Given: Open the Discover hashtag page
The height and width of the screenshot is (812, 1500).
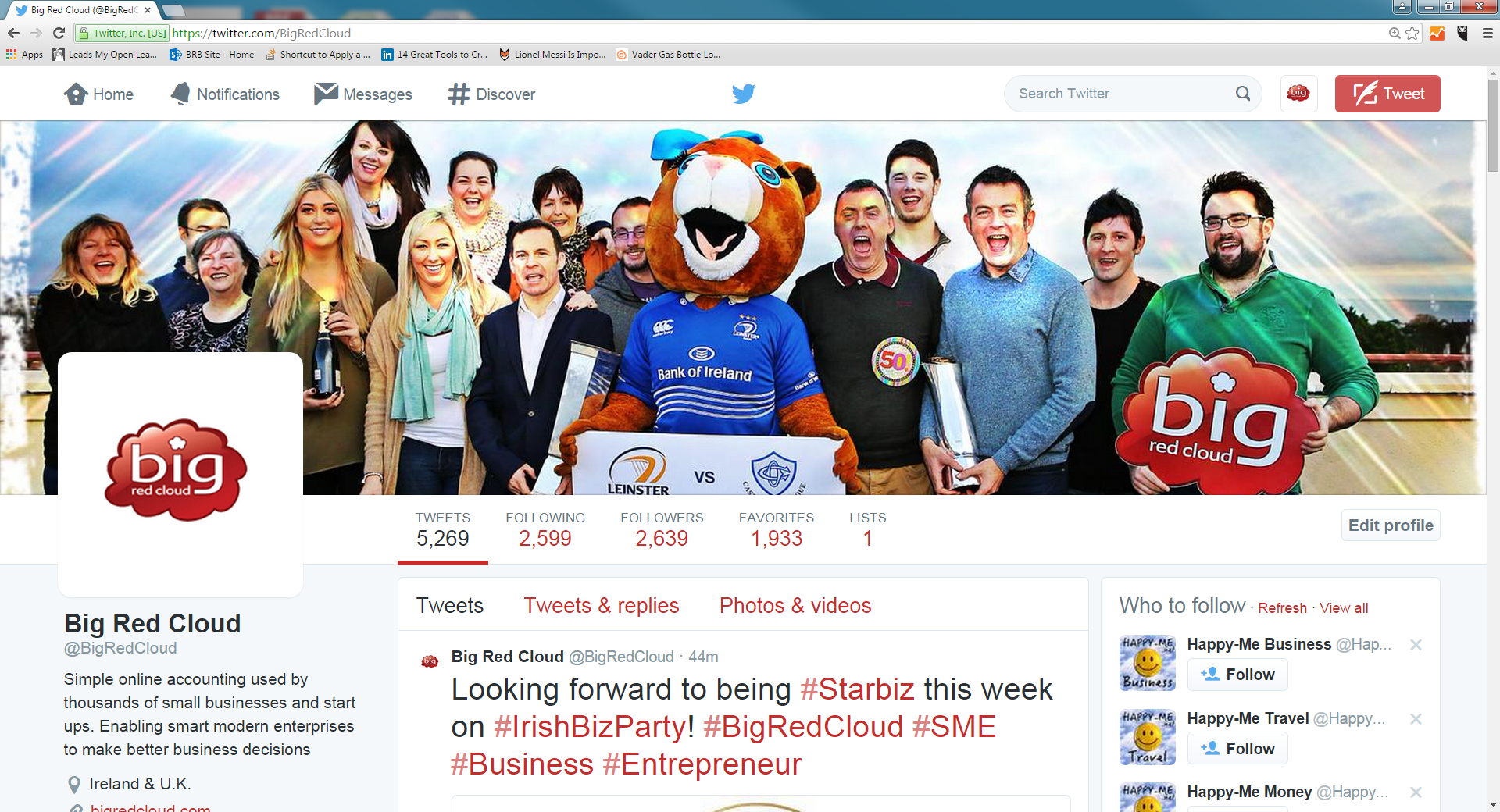Looking at the screenshot, I should coord(491,94).
